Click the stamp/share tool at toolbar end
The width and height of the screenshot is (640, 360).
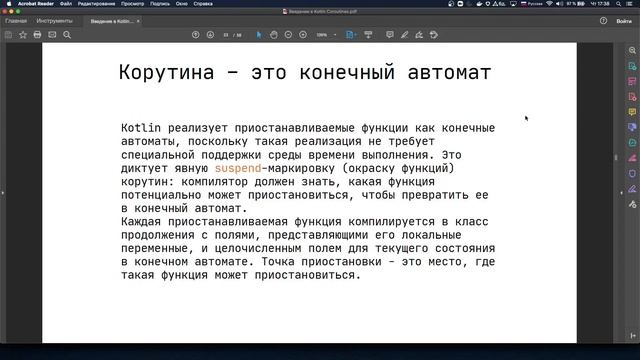(434, 35)
